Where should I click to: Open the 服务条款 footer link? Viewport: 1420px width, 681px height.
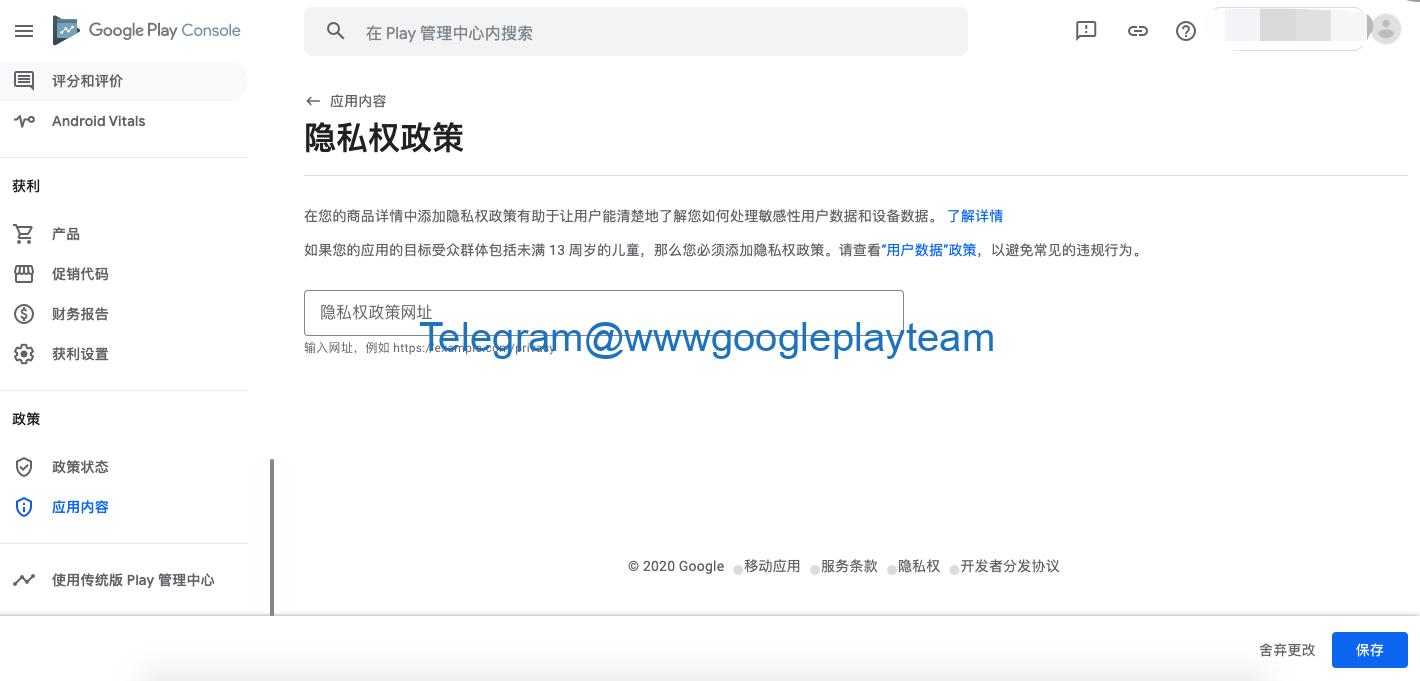pyautogui.click(x=849, y=566)
